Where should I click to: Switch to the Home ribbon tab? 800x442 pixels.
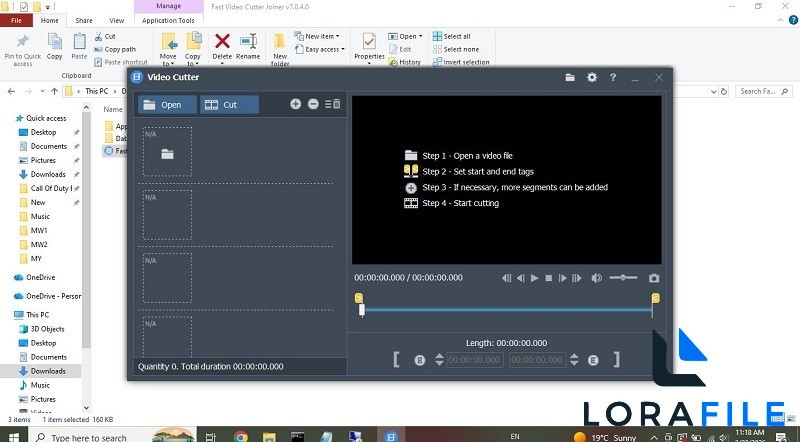pyautogui.click(x=49, y=20)
